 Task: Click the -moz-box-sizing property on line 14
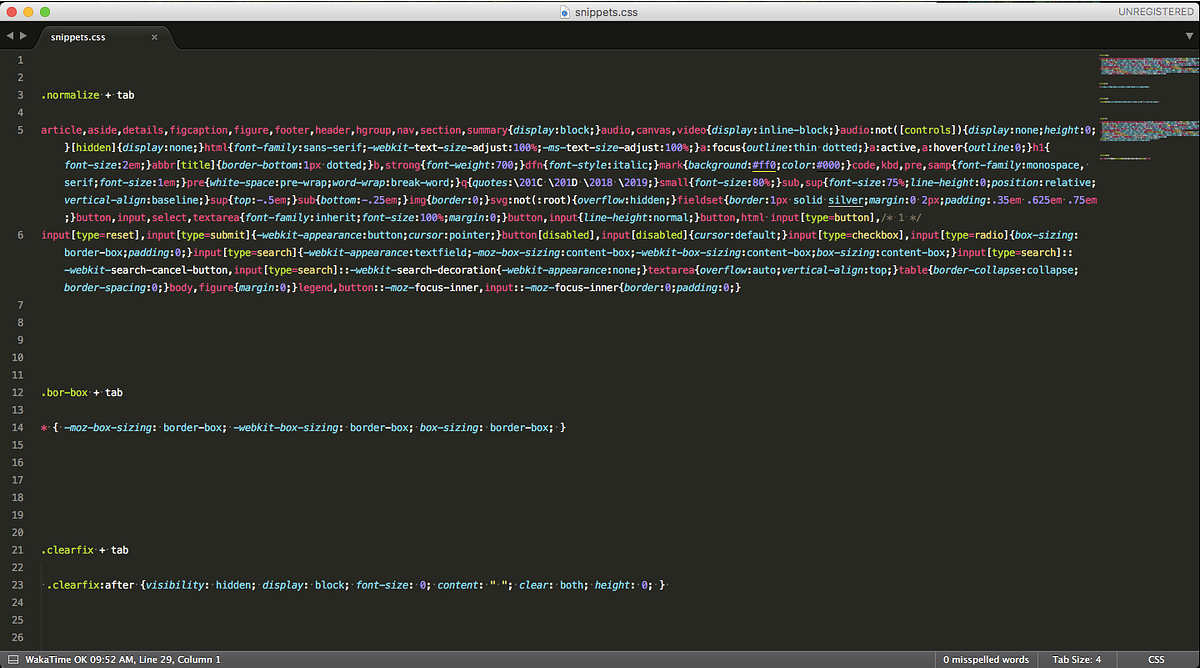click(x=109, y=428)
